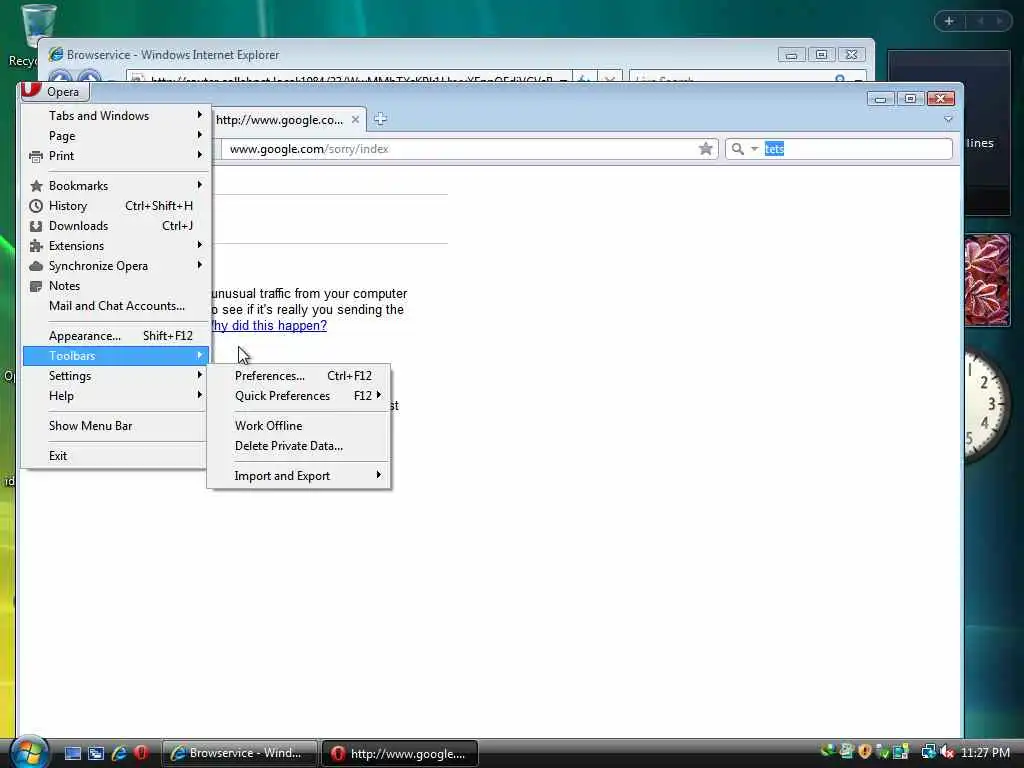1024x768 pixels.
Task: Click the security shield tray icon
Action: [865, 752]
